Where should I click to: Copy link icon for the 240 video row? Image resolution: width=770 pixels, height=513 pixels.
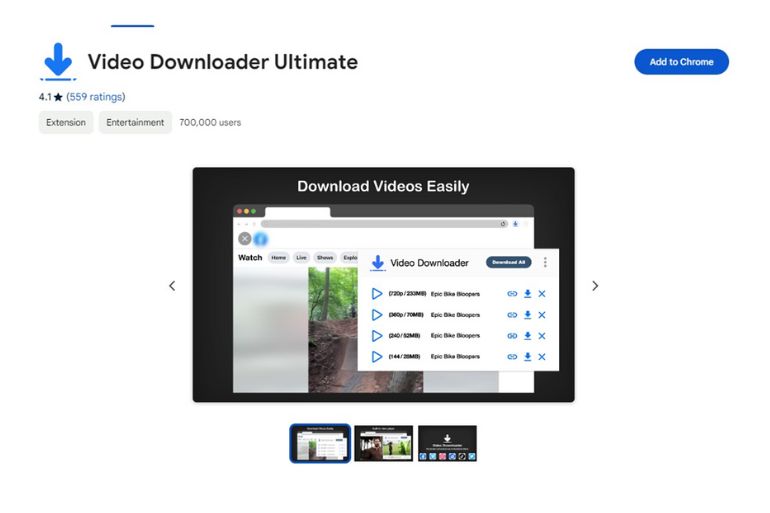(512, 336)
